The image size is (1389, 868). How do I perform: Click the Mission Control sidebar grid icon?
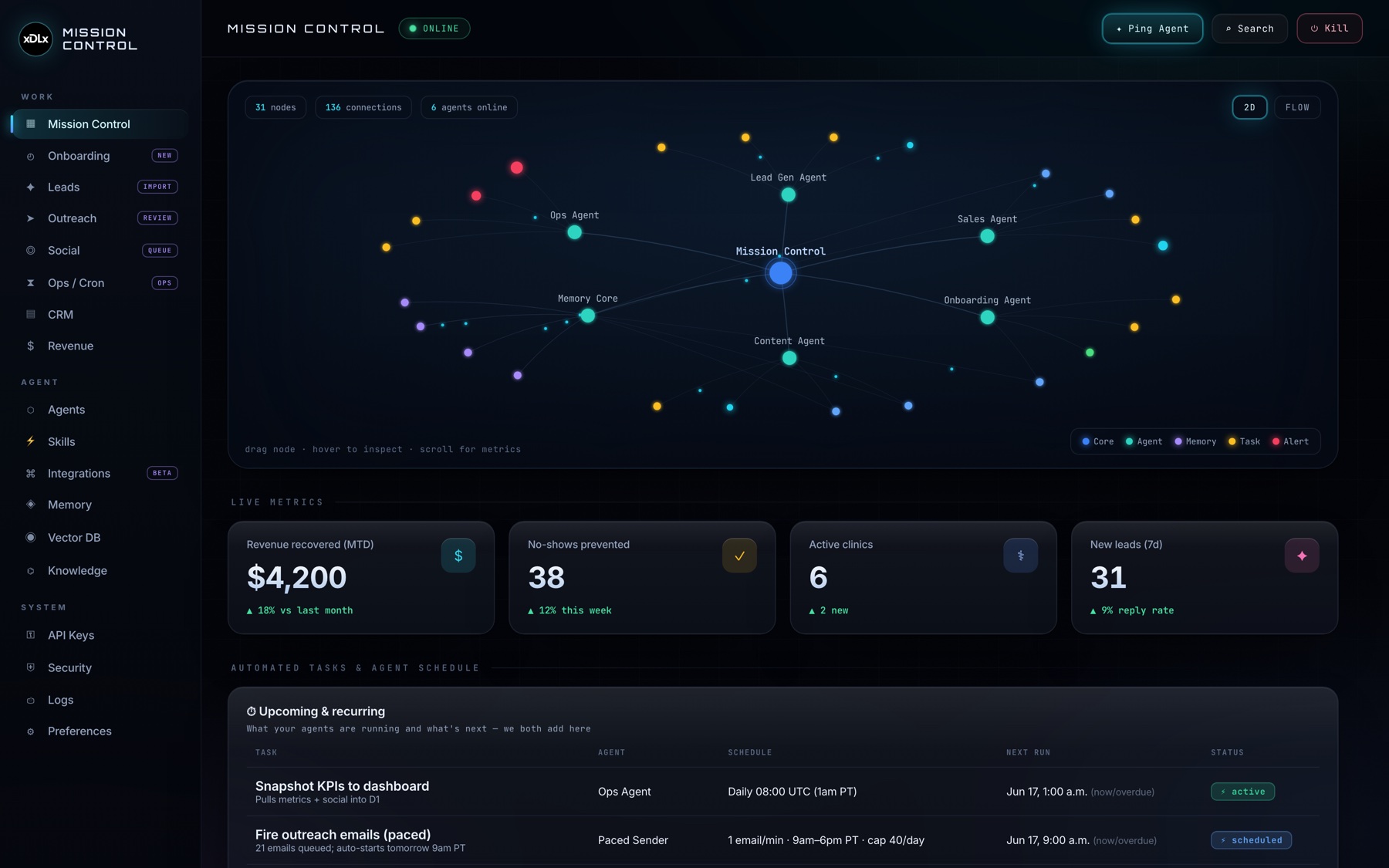click(31, 123)
